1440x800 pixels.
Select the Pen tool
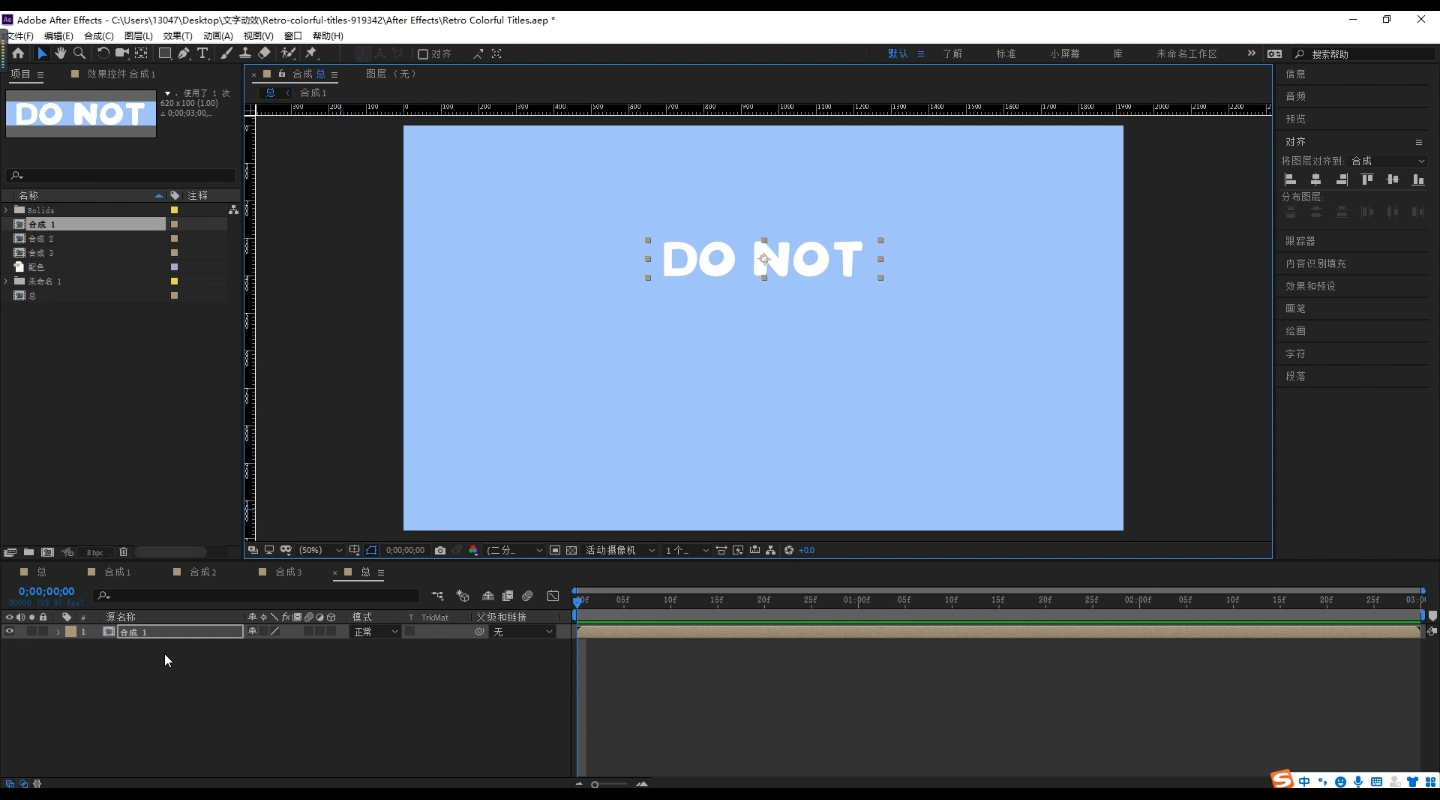point(184,54)
